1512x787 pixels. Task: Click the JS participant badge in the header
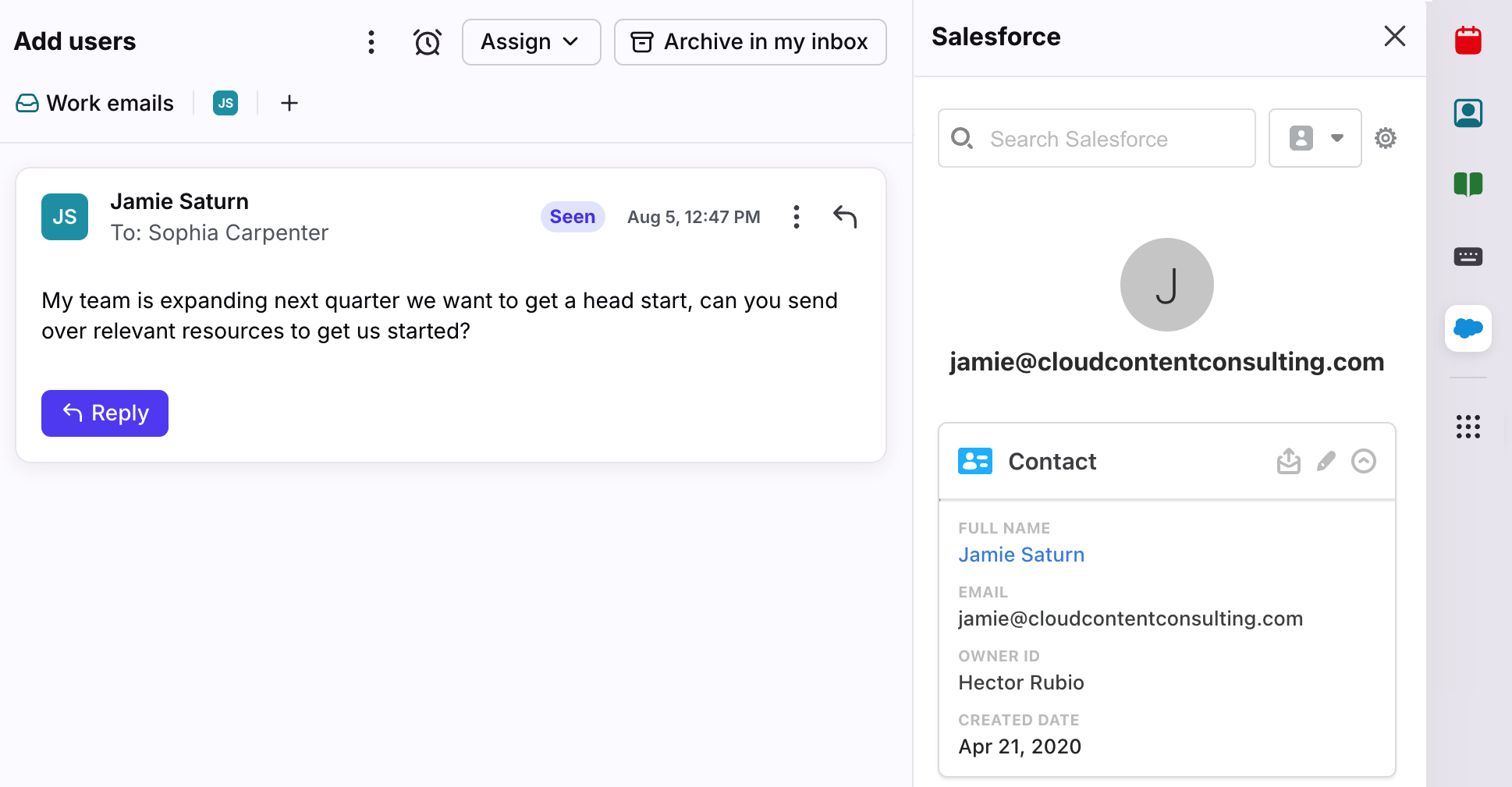pos(225,103)
